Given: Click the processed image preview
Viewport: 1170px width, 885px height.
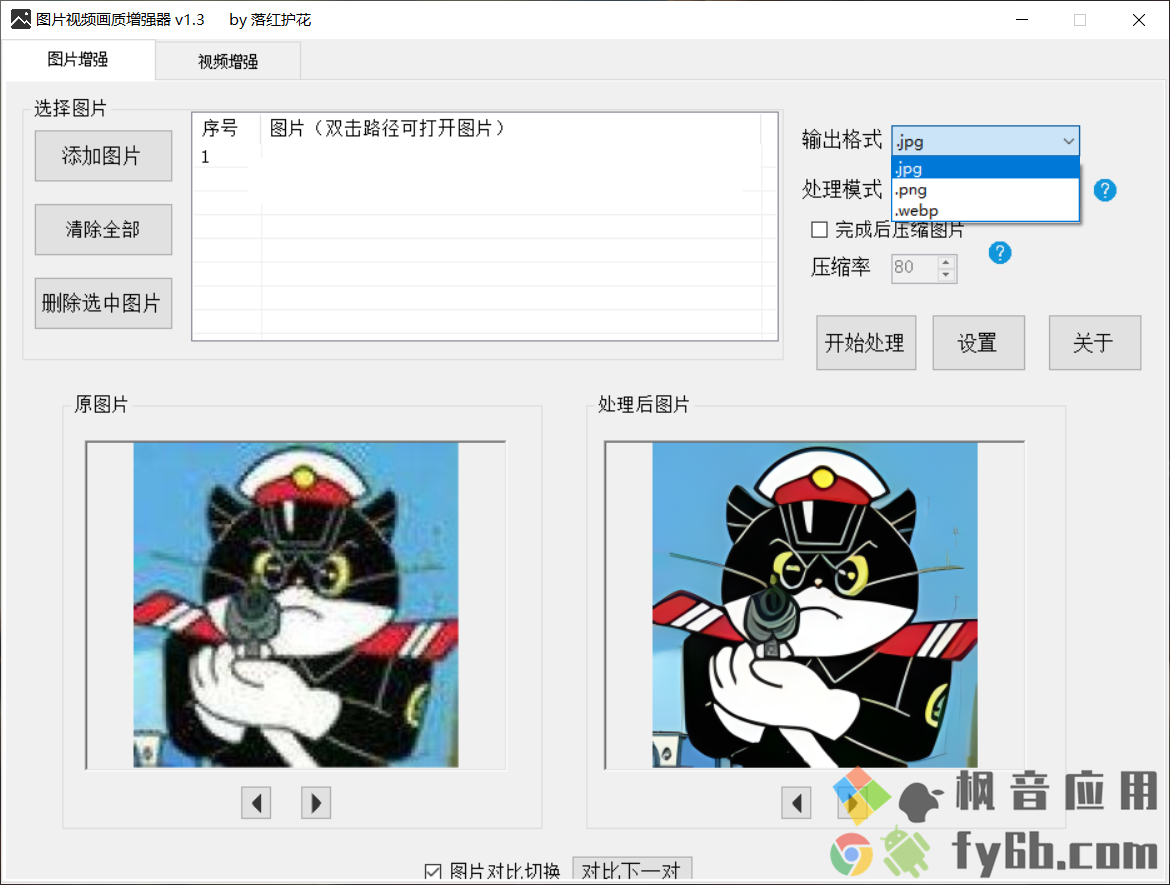Looking at the screenshot, I should [x=815, y=605].
